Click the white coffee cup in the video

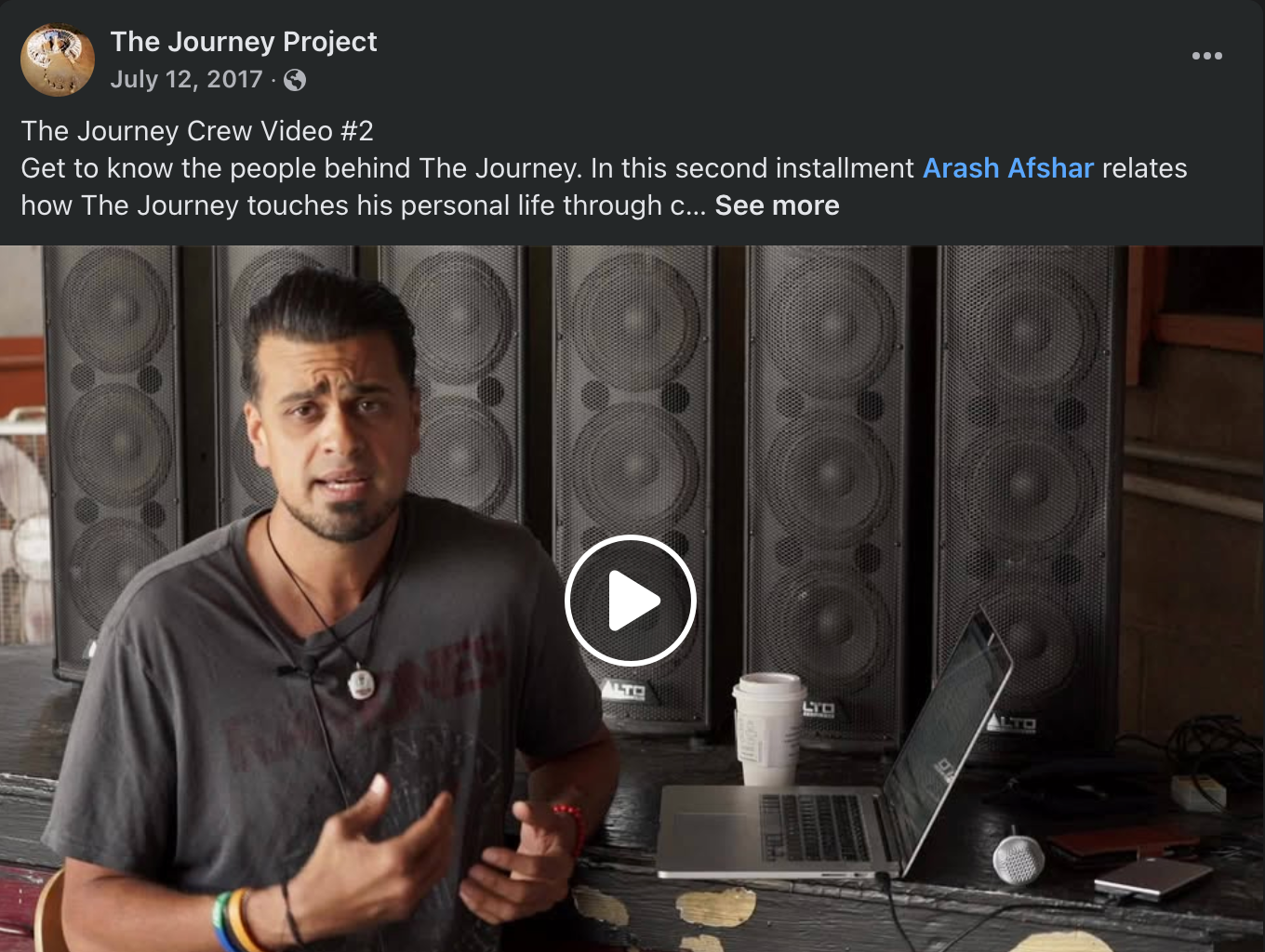768,730
